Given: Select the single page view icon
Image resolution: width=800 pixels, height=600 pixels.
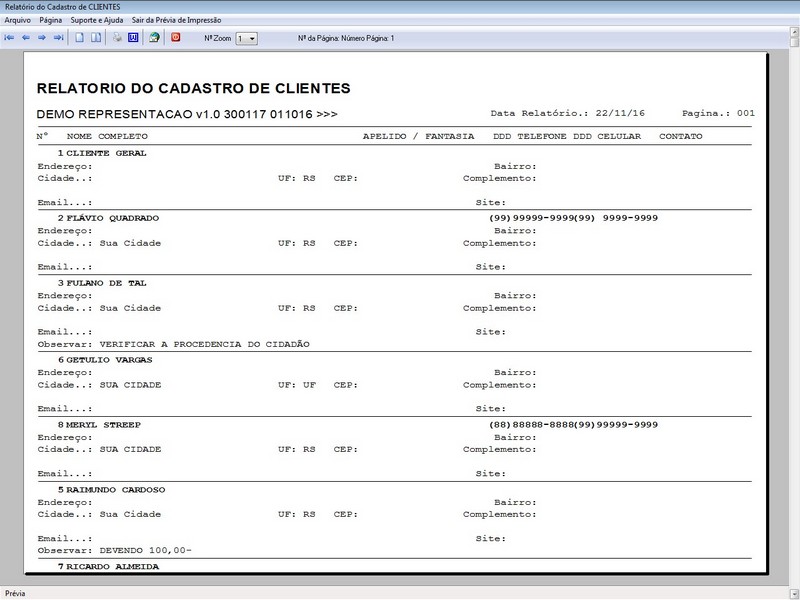Looking at the screenshot, I should tap(80, 38).
